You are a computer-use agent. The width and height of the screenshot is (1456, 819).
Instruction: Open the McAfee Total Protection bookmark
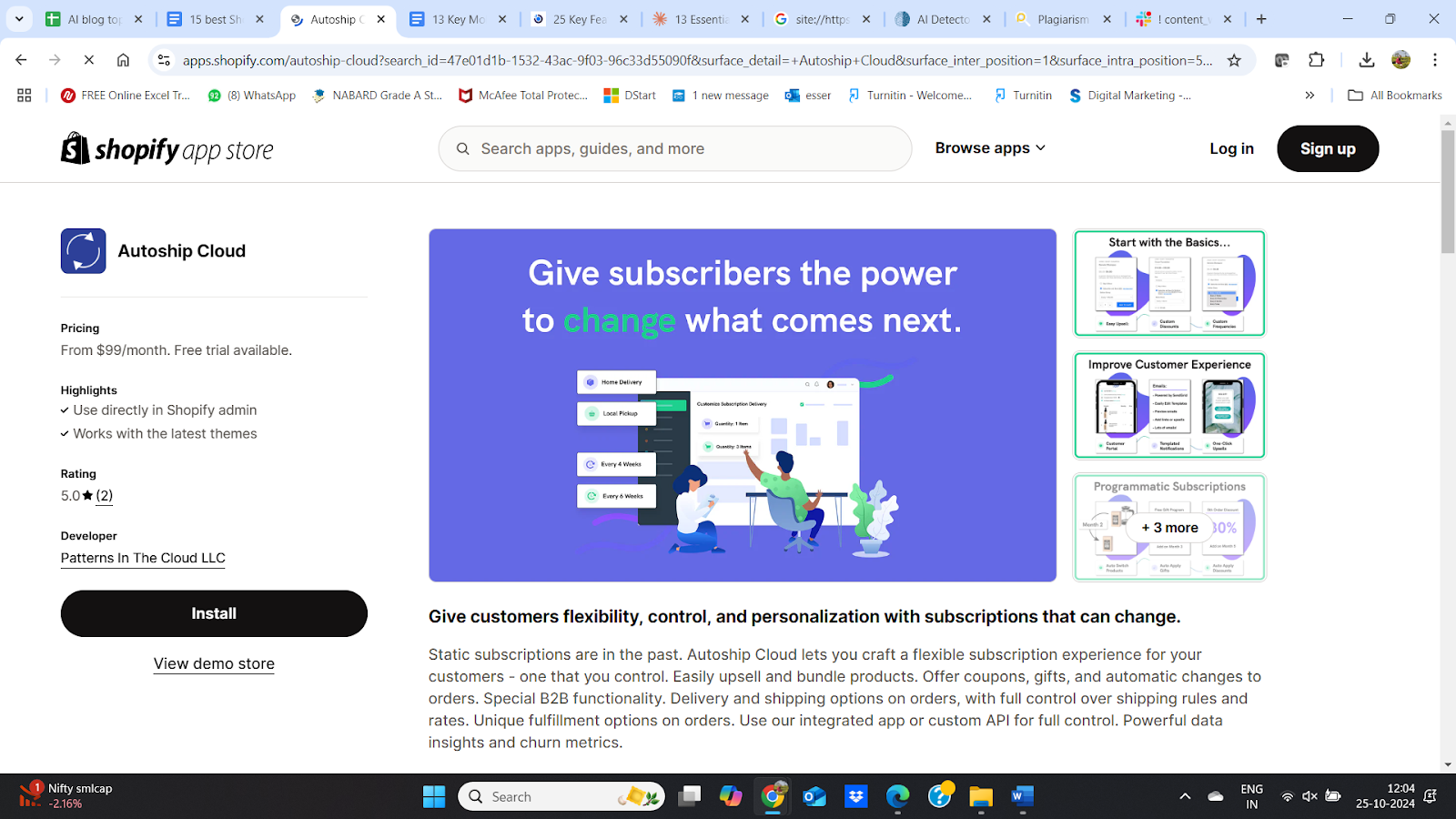click(x=523, y=95)
